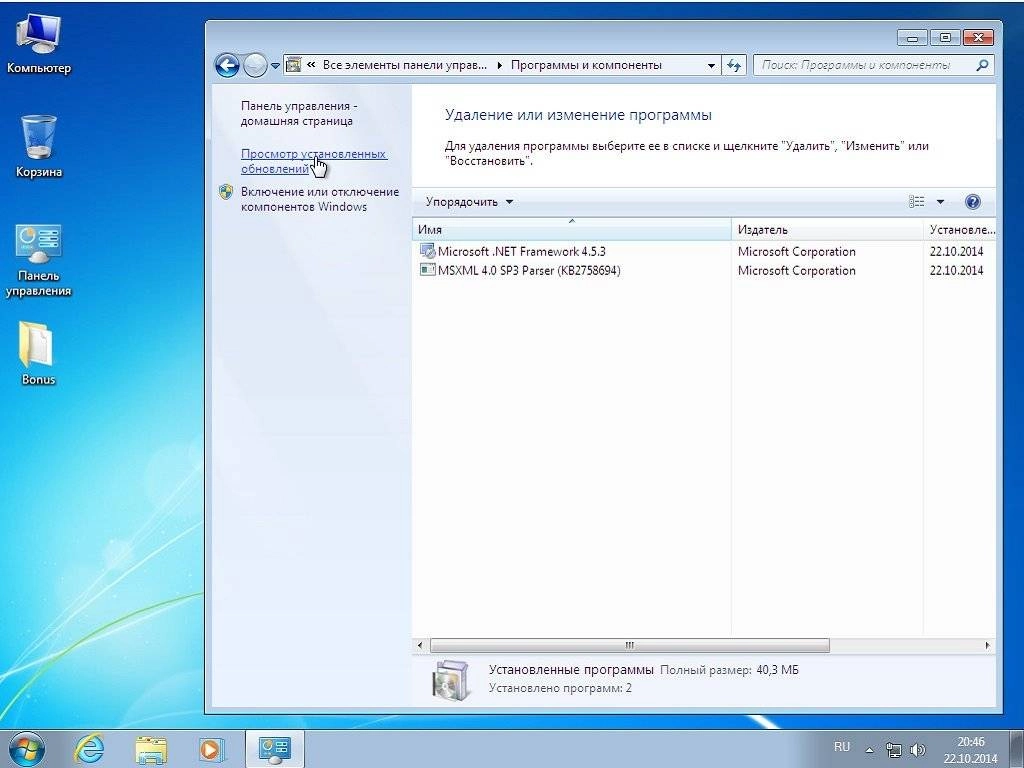Minimize the Programs and Features window

(912, 39)
